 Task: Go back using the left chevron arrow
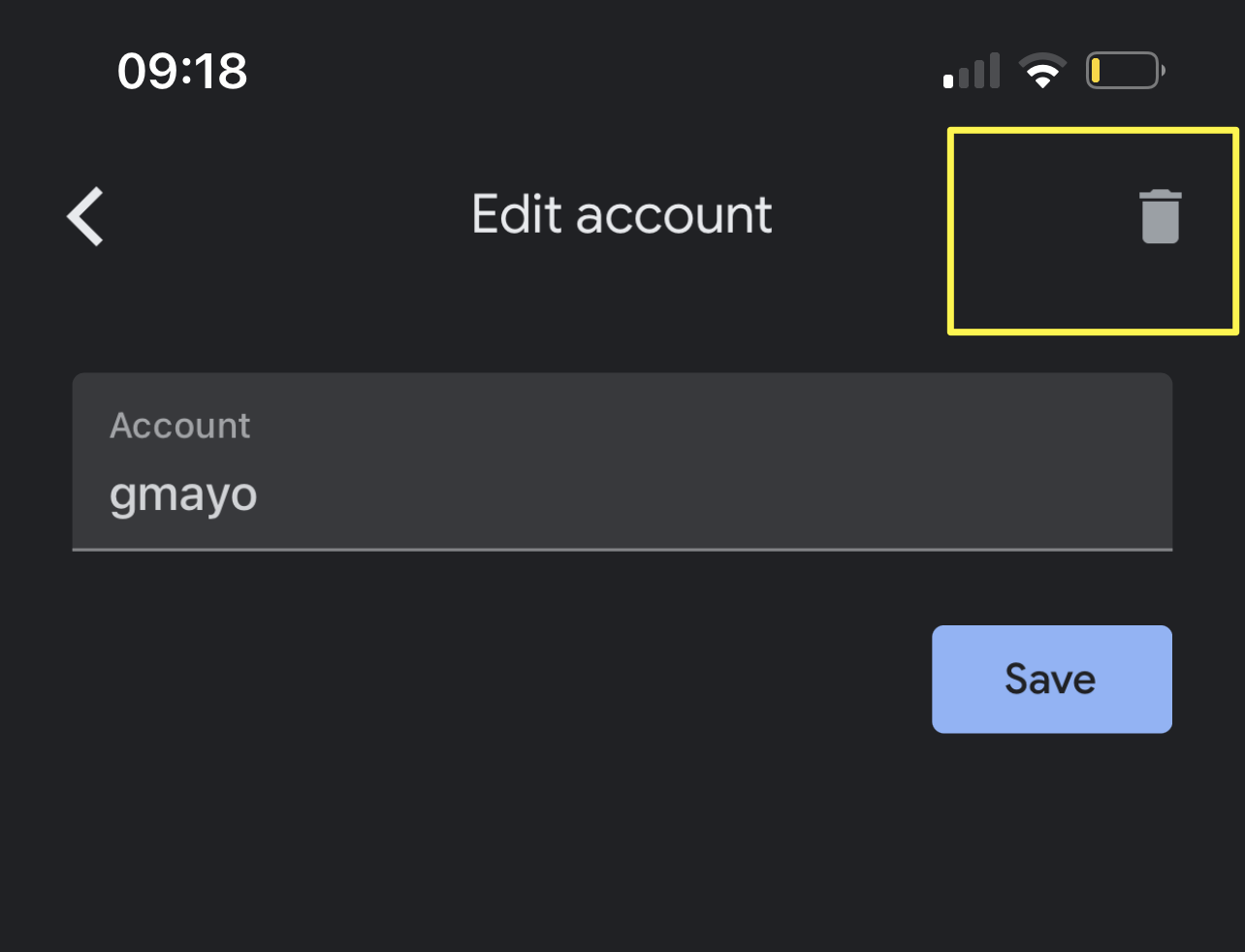(86, 216)
